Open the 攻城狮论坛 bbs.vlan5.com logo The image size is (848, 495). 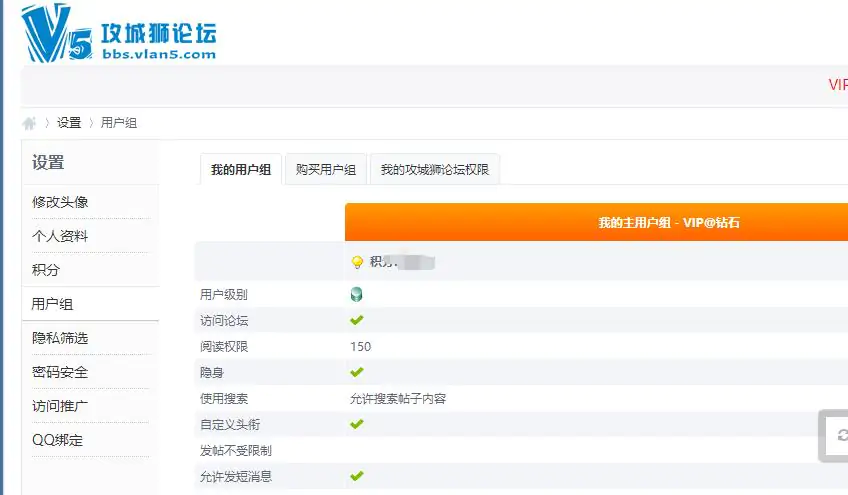point(119,34)
